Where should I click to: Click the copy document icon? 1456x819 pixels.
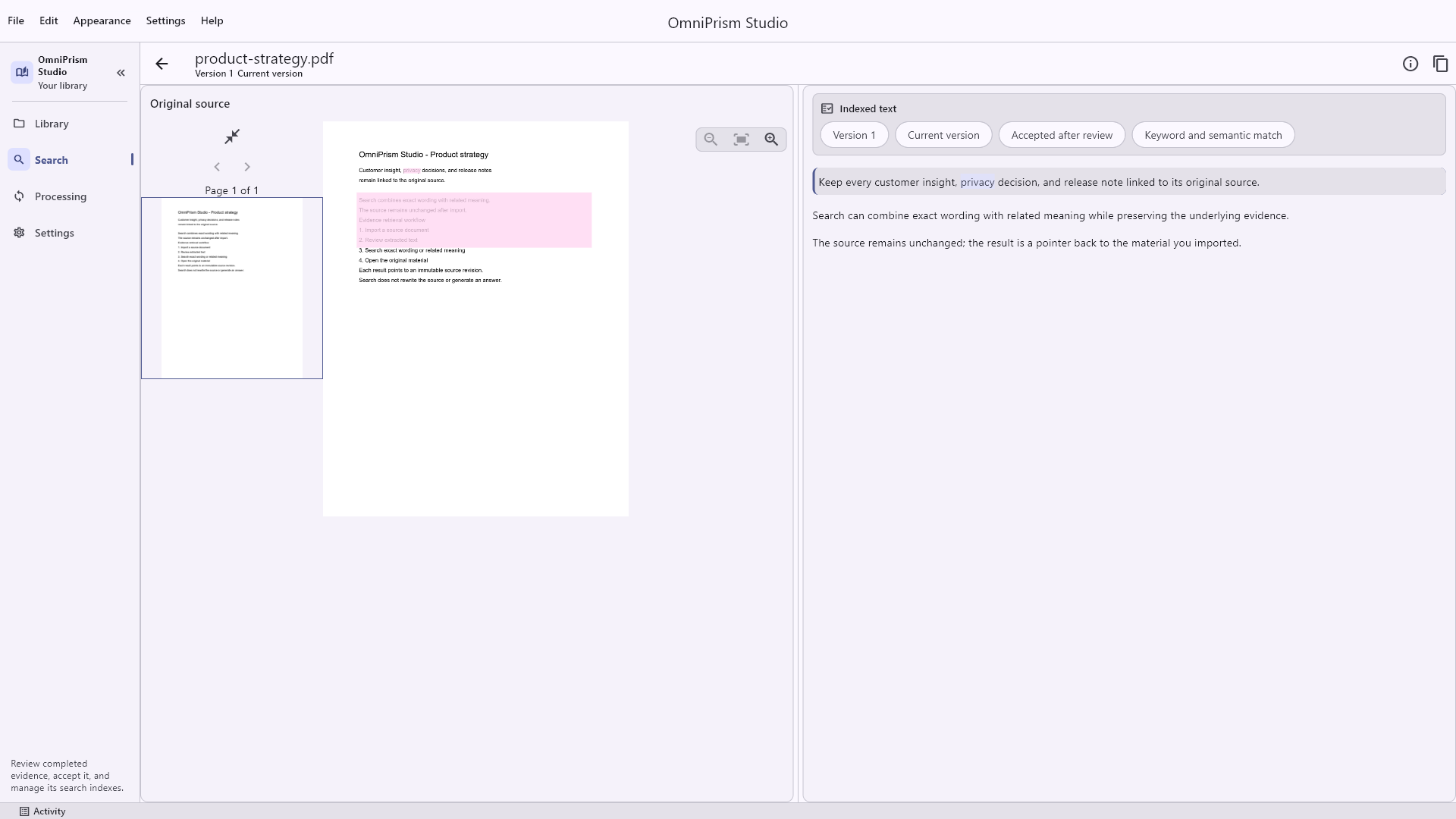pos(1440,64)
